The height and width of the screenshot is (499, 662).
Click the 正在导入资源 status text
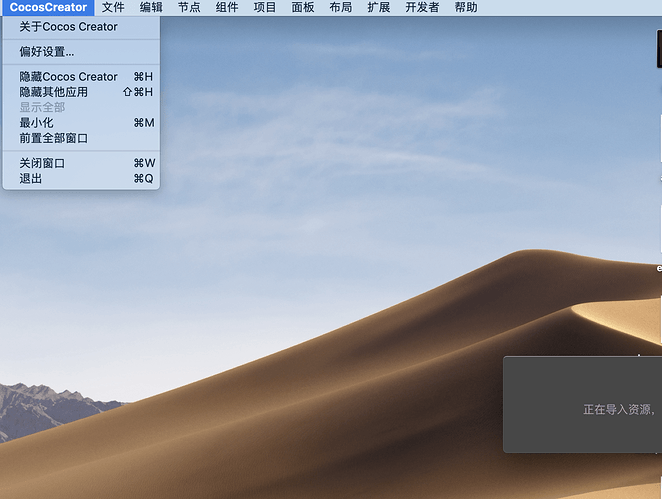click(x=619, y=410)
